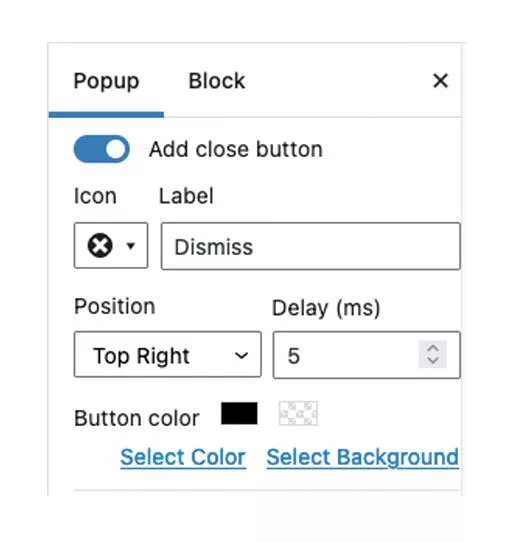Switch to the Block tab

(217, 81)
